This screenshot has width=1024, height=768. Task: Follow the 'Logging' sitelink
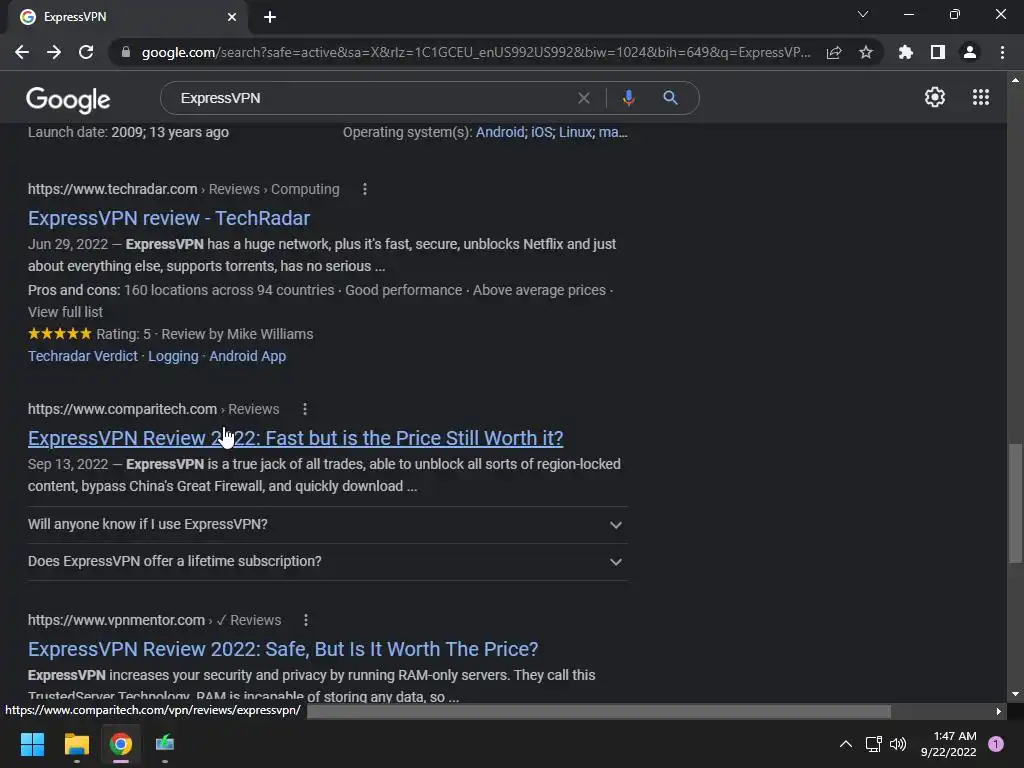[173, 356]
